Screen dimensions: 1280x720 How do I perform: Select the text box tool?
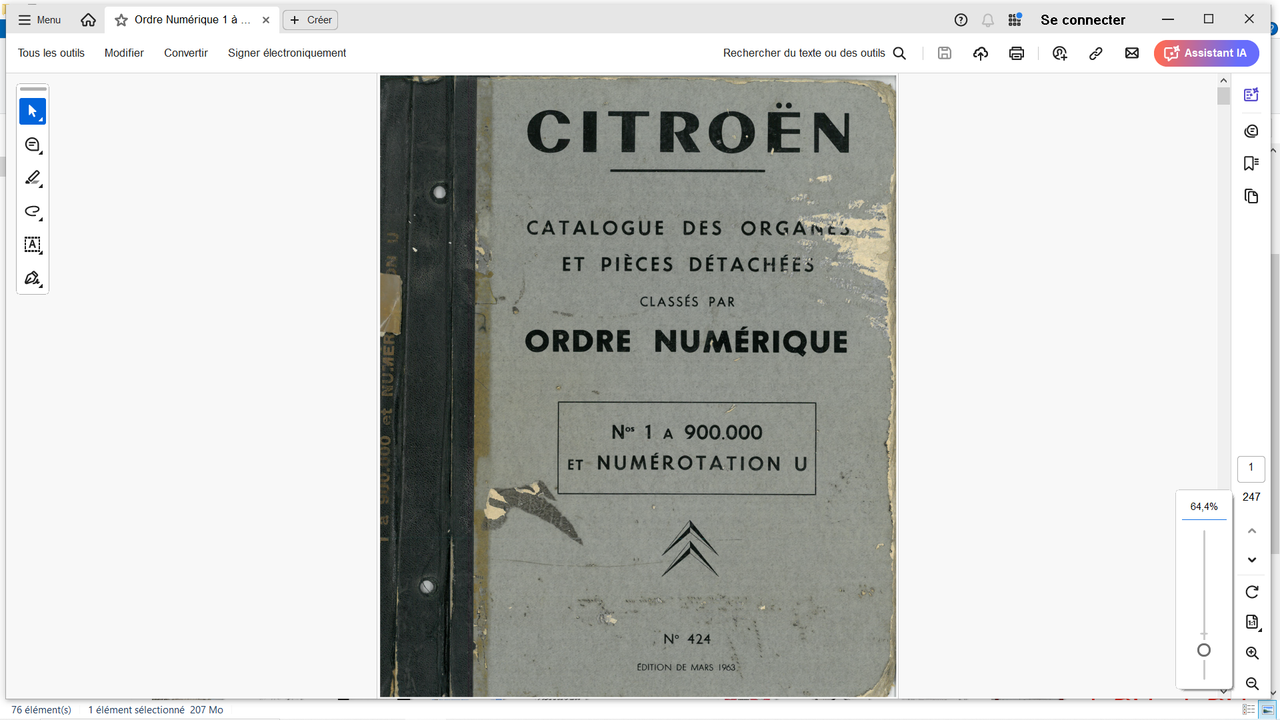pos(33,245)
